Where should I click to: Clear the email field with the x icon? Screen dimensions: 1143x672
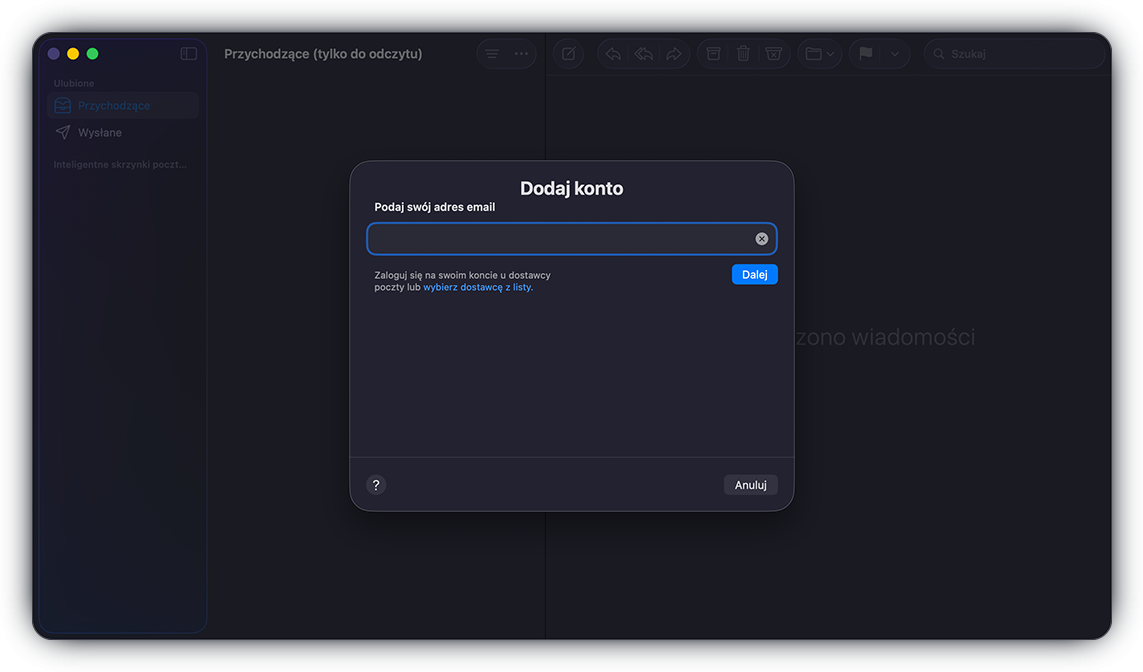[x=761, y=238]
